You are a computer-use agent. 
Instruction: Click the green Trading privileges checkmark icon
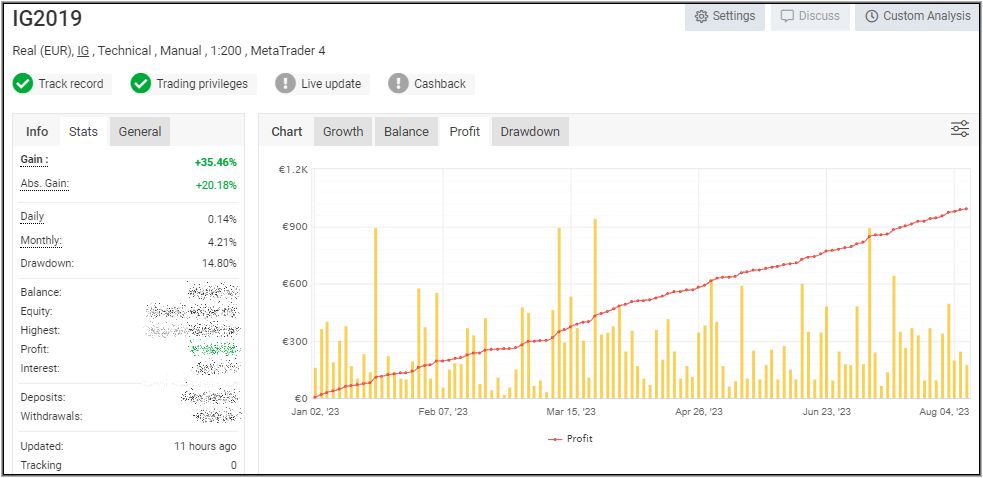[141, 84]
